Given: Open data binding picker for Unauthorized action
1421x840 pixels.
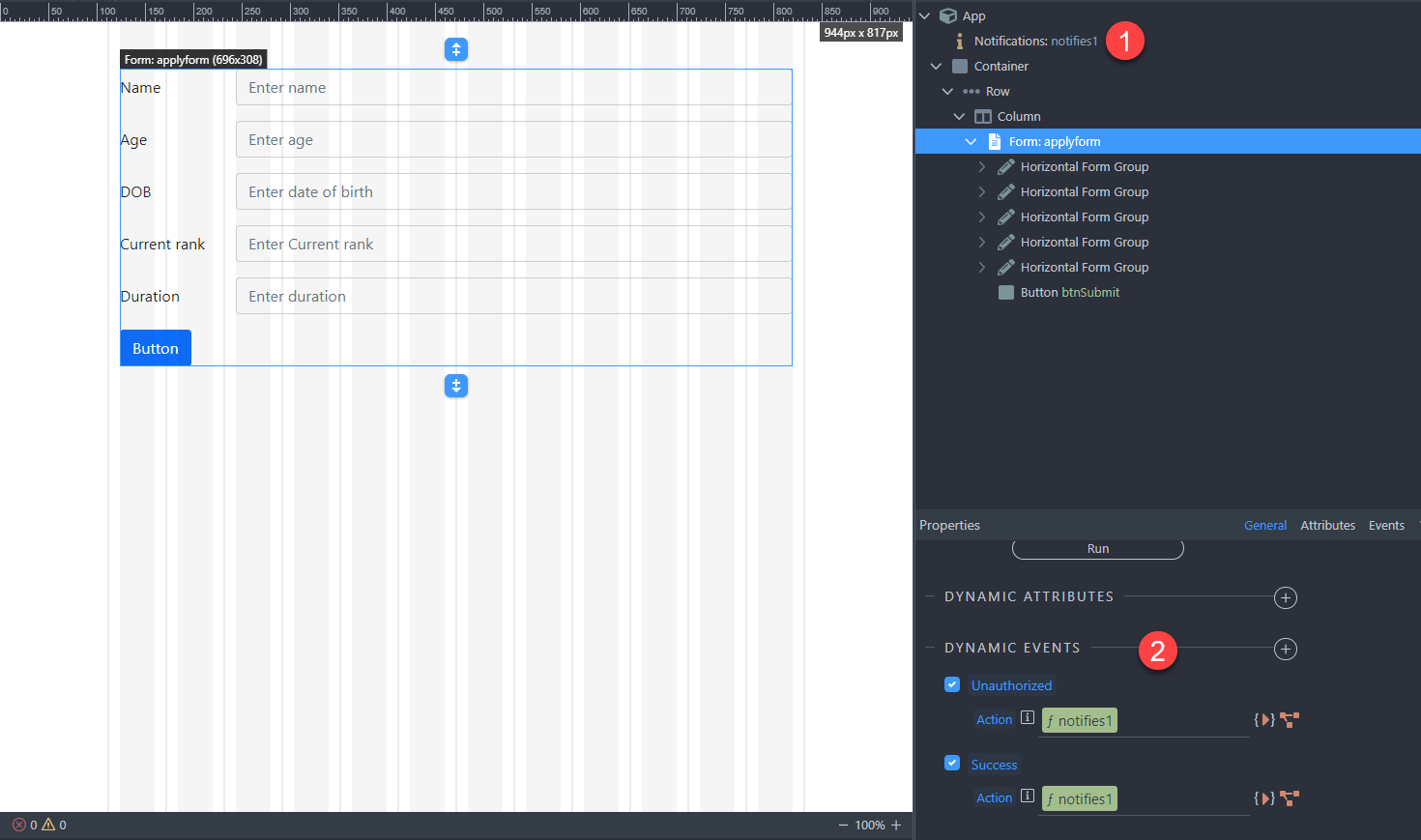Looking at the screenshot, I should point(1263,720).
